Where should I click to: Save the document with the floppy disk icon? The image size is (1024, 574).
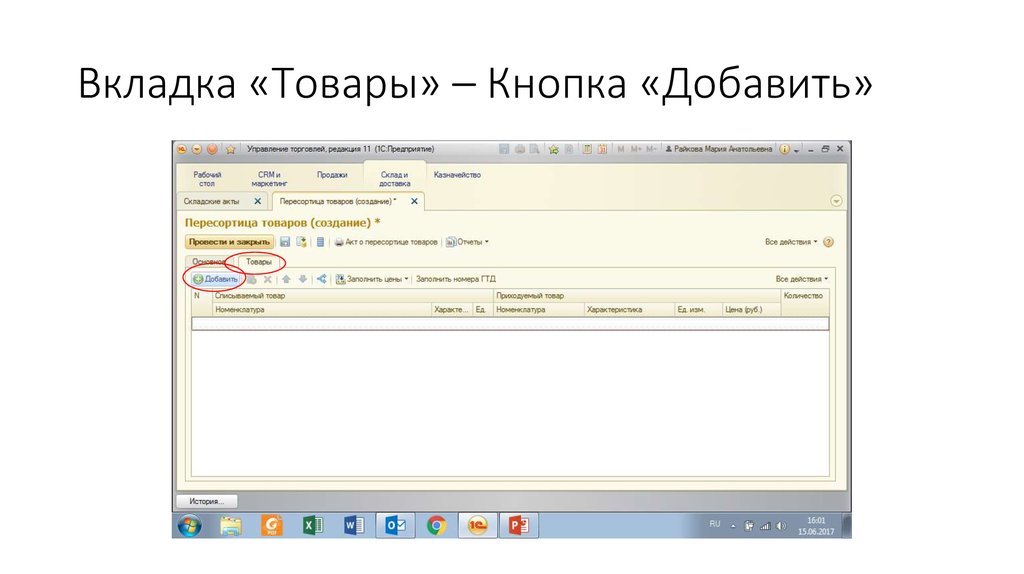pyautogui.click(x=285, y=242)
